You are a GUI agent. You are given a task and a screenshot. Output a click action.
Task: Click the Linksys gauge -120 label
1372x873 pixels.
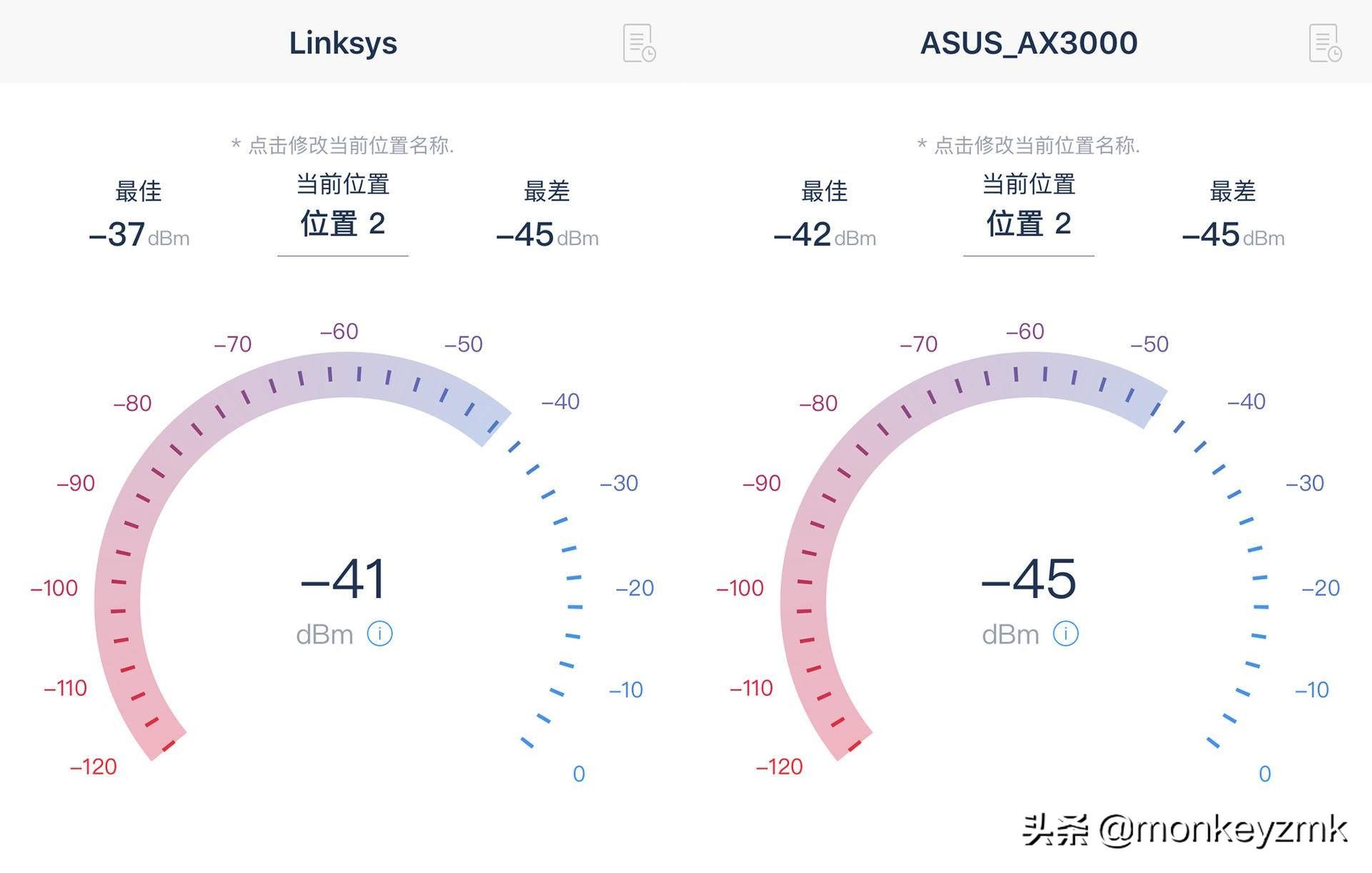coord(94,767)
